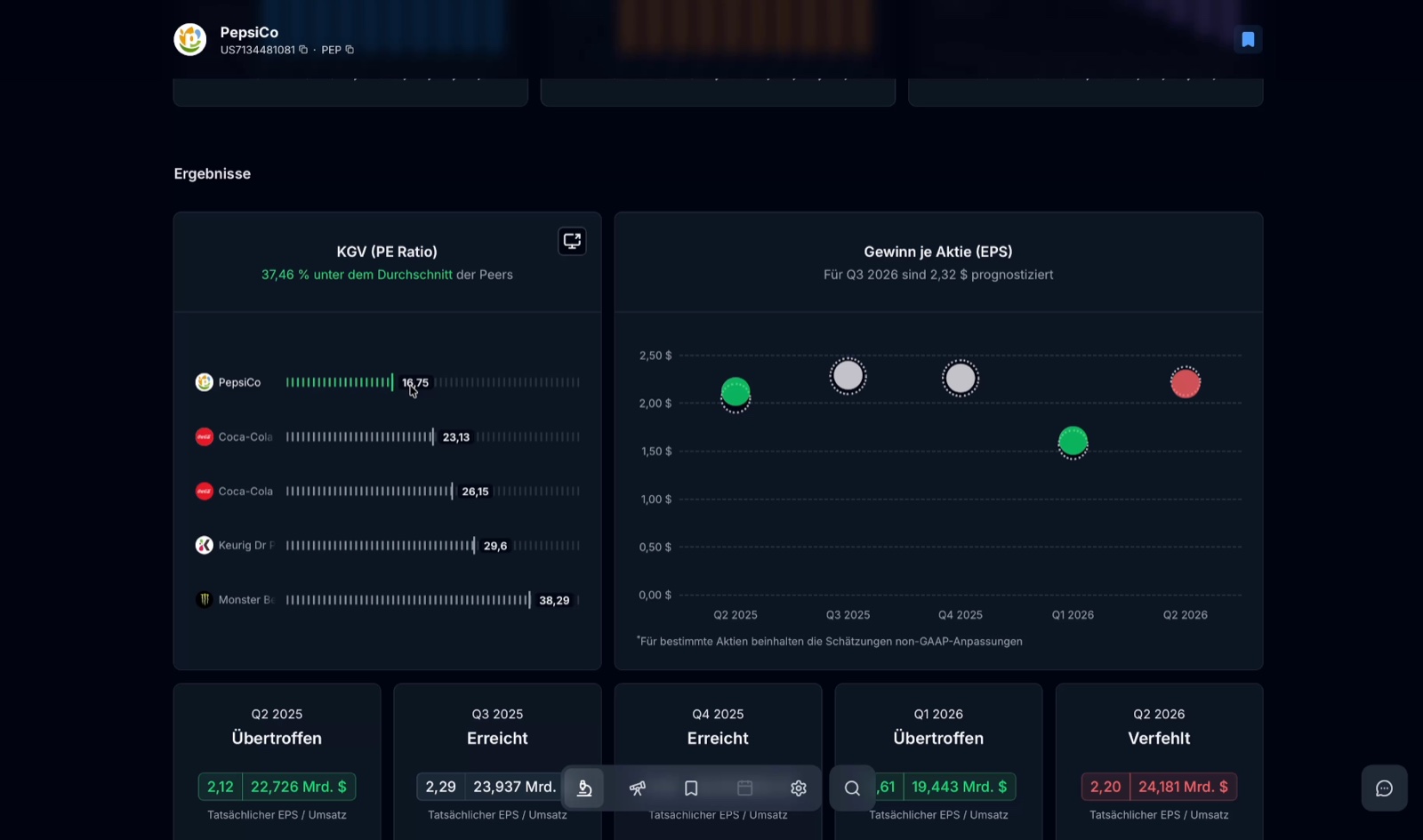
Task: Select the Monster Beverage peer name
Action: pos(245,600)
